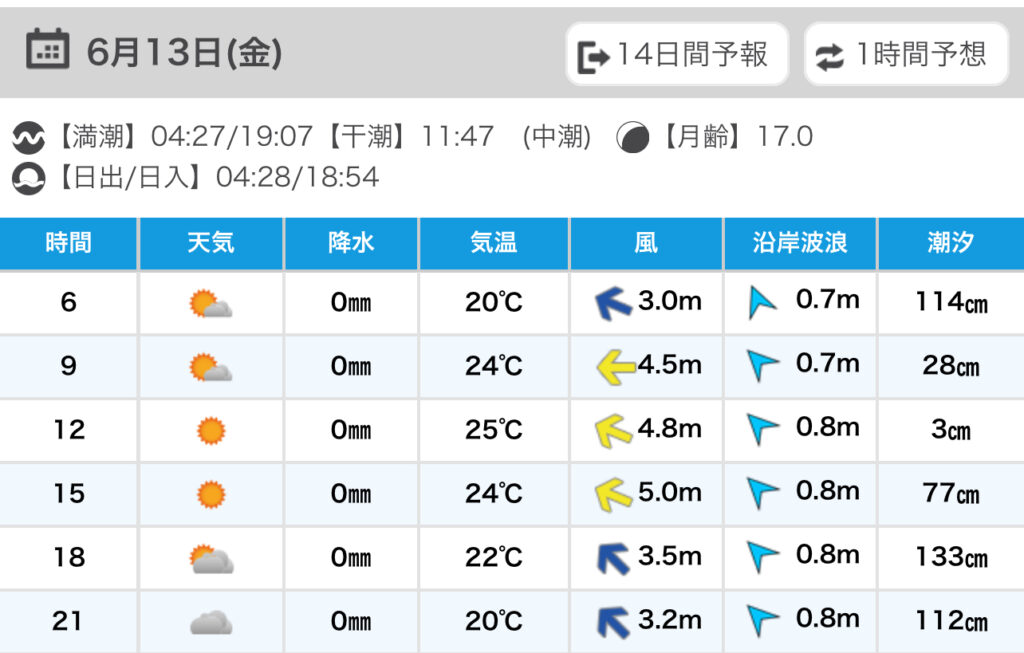This screenshot has width=1024, height=653.
Task: Click the wave direction arrow at 6時
Action: point(762,303)
